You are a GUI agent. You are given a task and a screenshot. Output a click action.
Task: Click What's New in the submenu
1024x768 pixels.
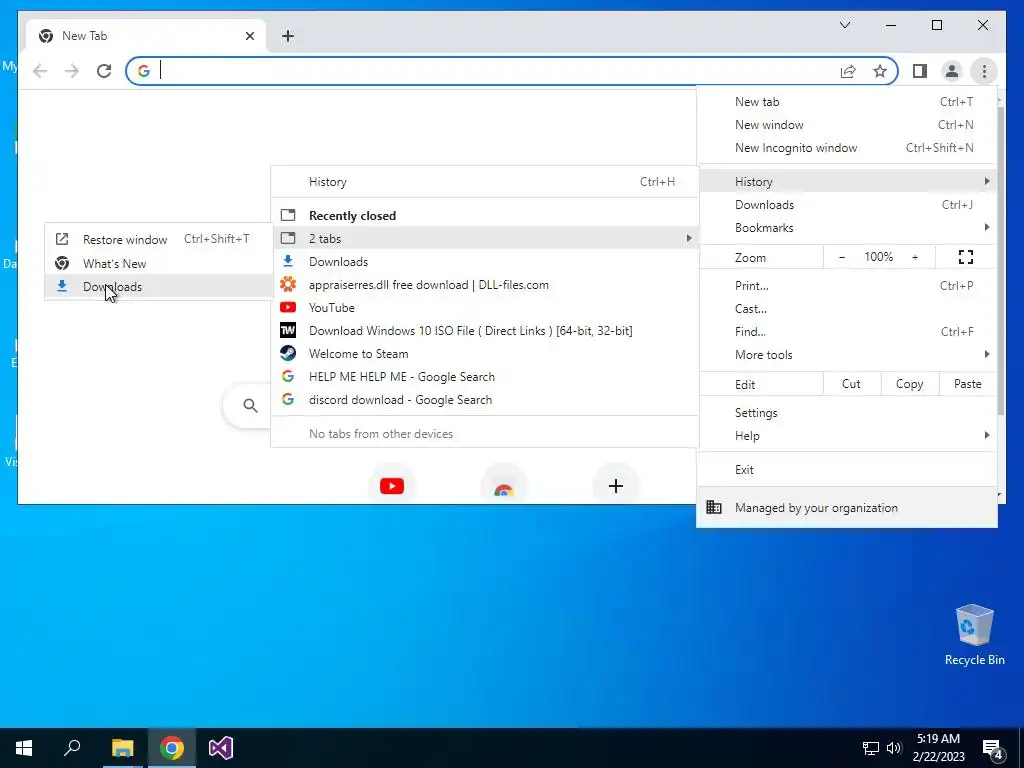(159, 263)
